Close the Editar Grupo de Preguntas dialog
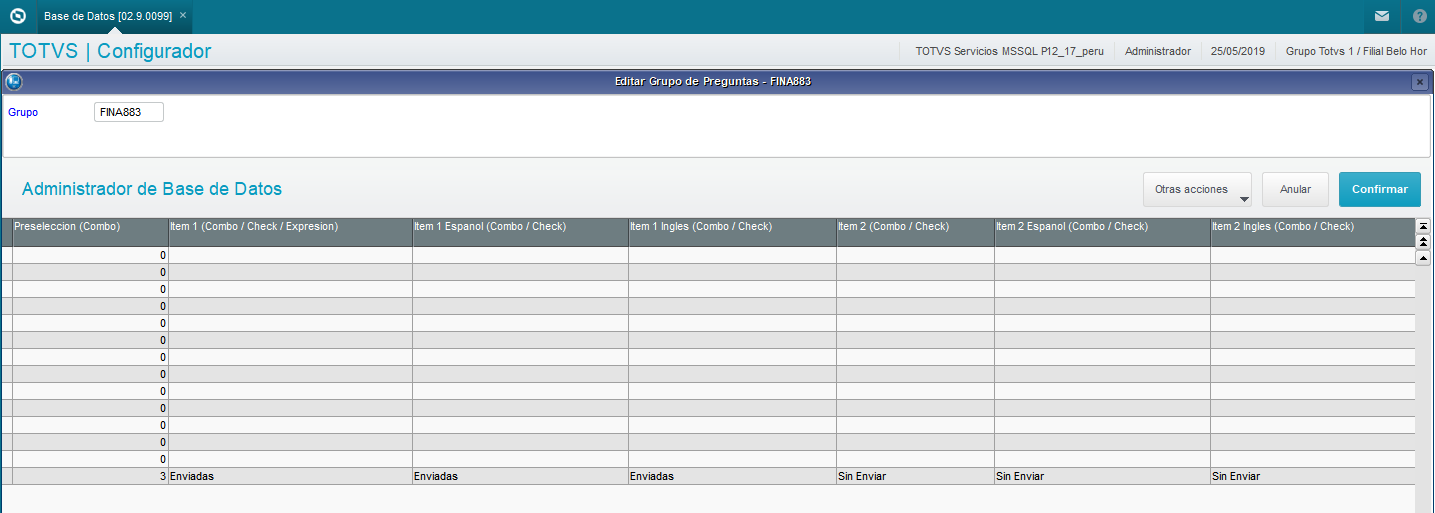Image resolution: width=1435 pixels, height=513 pixels. [x=1419, y=82]
